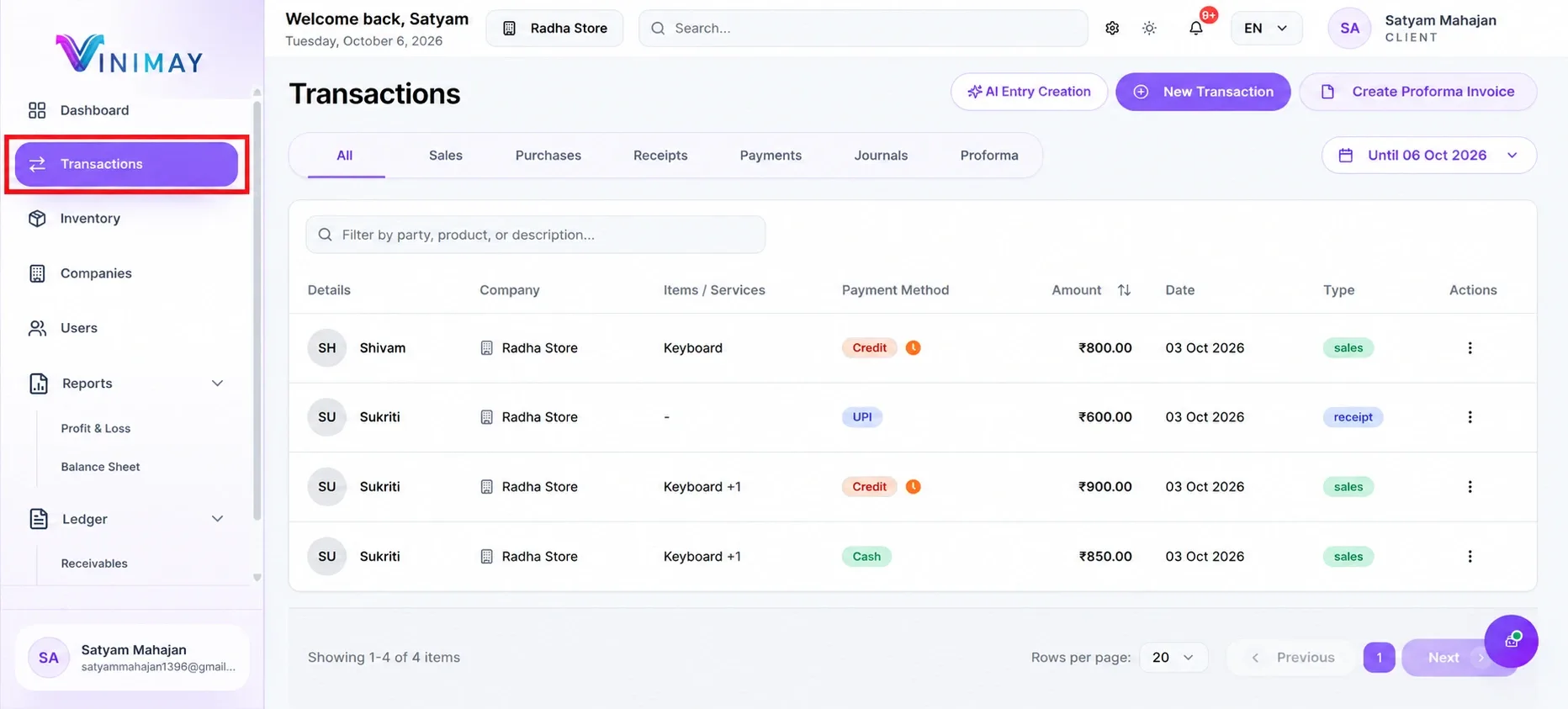Open Profit & Loss report

click(96, 428)
